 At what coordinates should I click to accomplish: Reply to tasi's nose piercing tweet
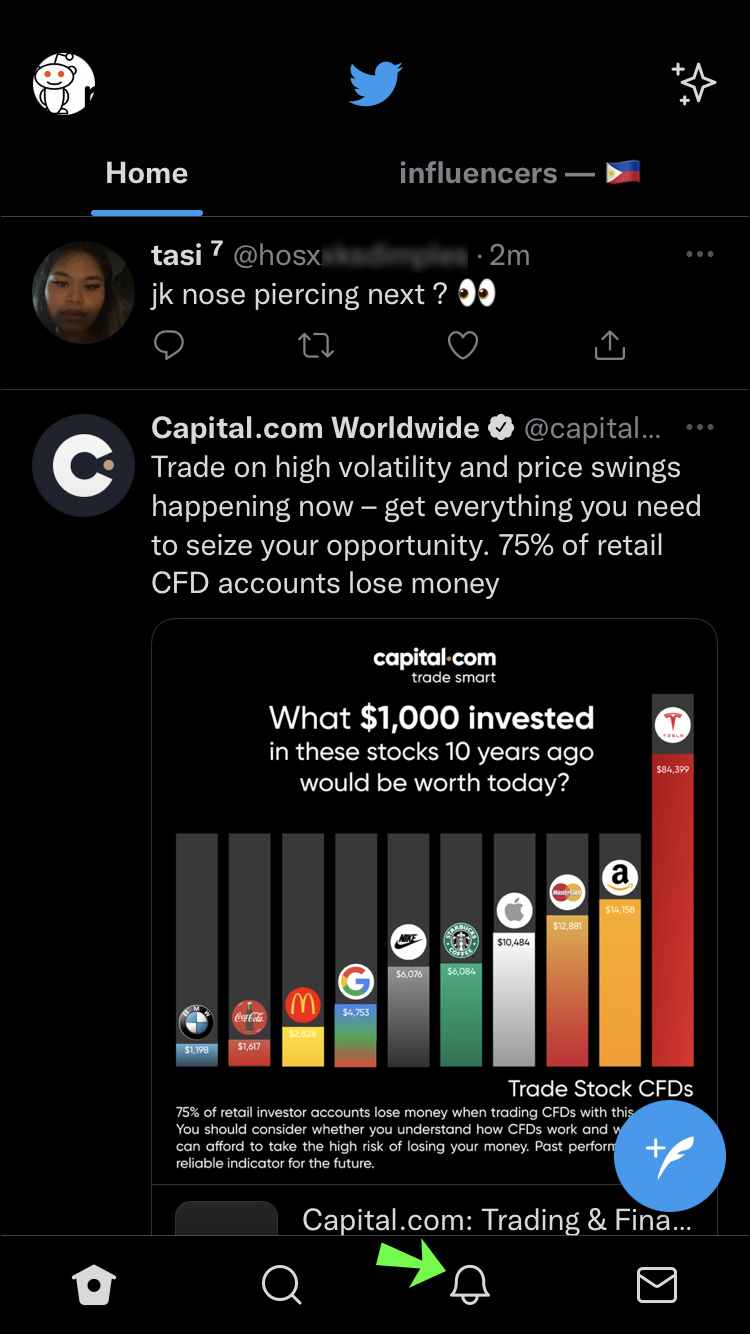169,346
